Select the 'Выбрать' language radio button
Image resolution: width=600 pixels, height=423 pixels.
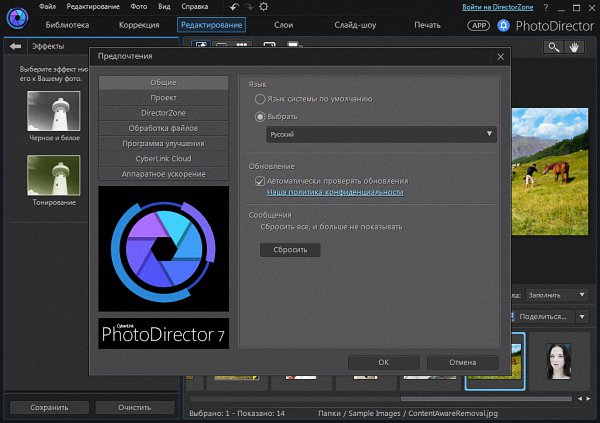click(261, 116)
